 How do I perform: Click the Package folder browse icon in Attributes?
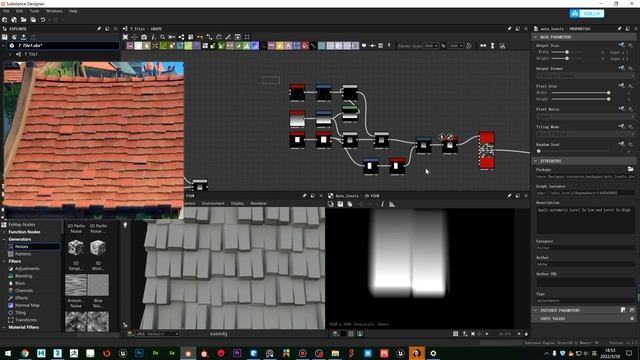coord(631,169)
